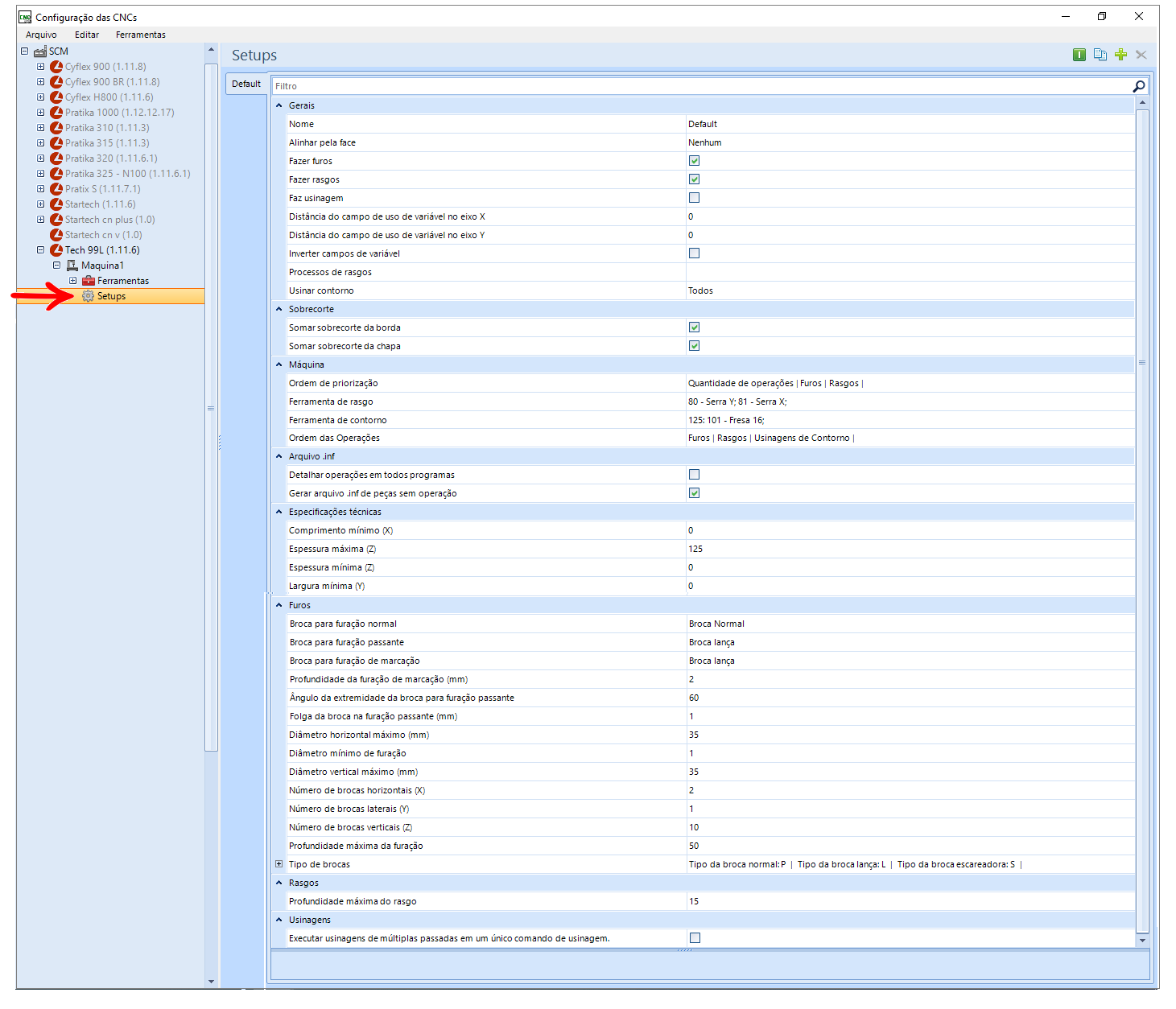The image size is (1176, 1009).
Task: Collapse the Gerais section
Action: (279, 105)
